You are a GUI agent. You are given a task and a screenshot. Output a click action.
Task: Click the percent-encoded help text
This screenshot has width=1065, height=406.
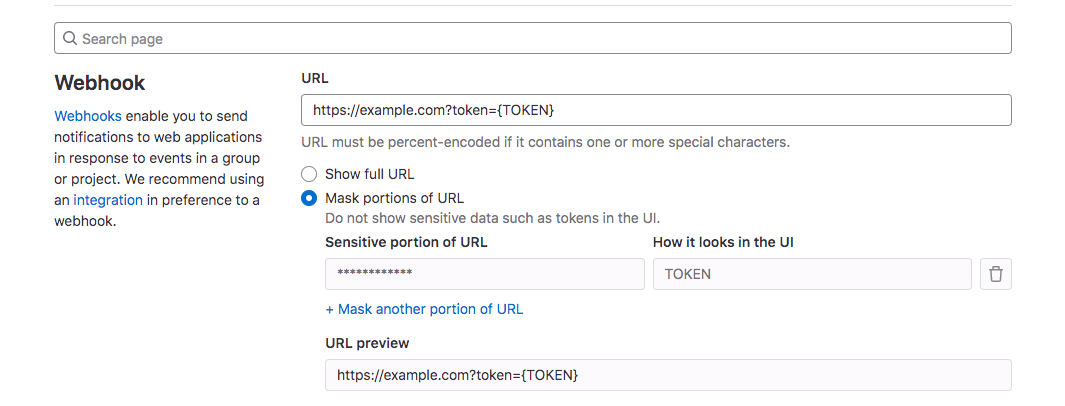point(545,142)
